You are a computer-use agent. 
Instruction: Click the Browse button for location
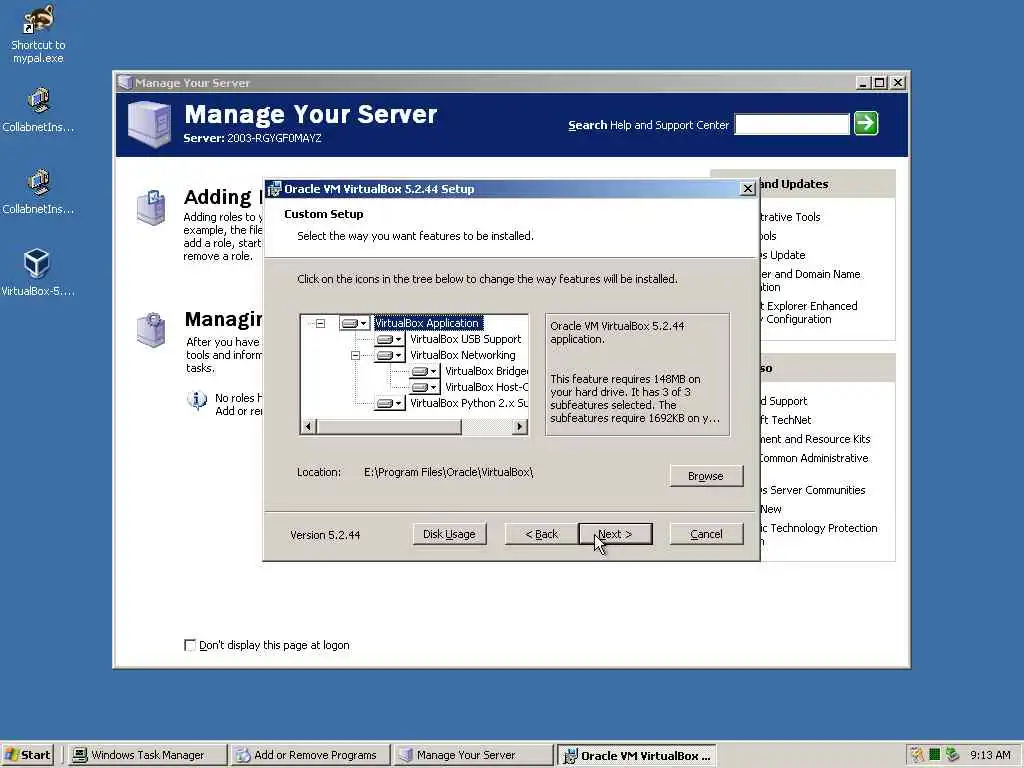706,476
